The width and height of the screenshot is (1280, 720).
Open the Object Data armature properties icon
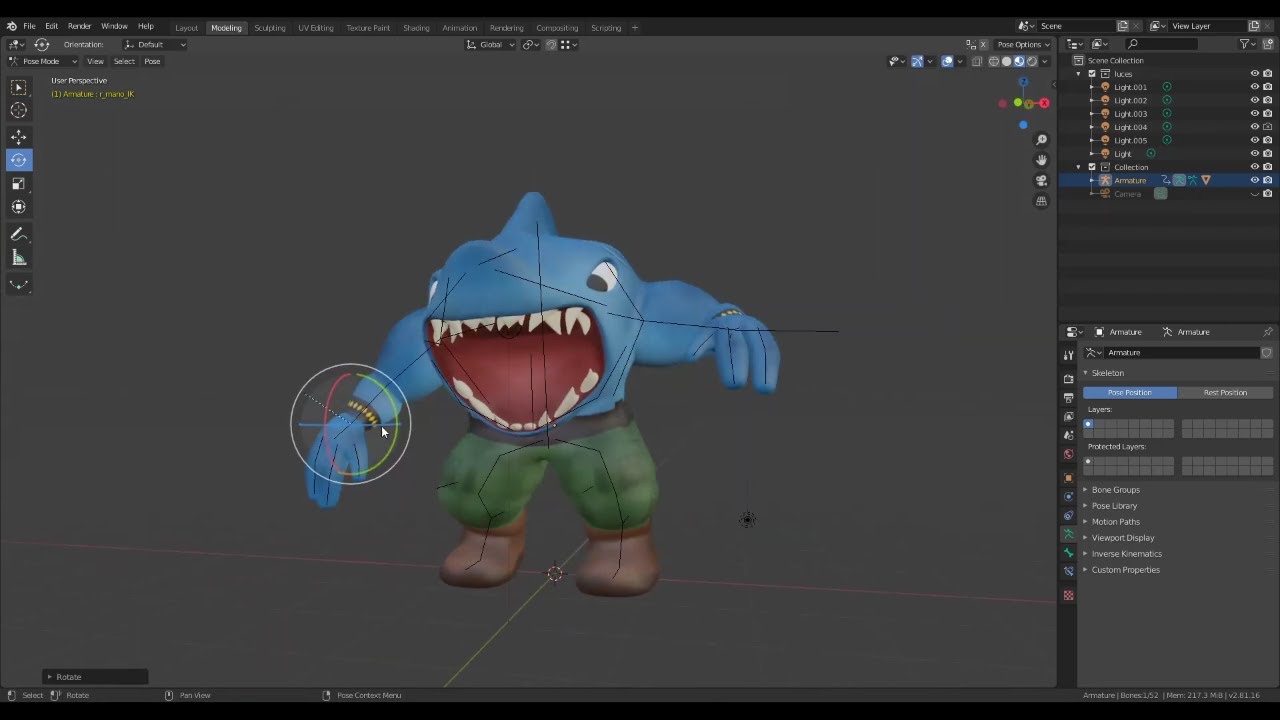[x=1068, y=535]
